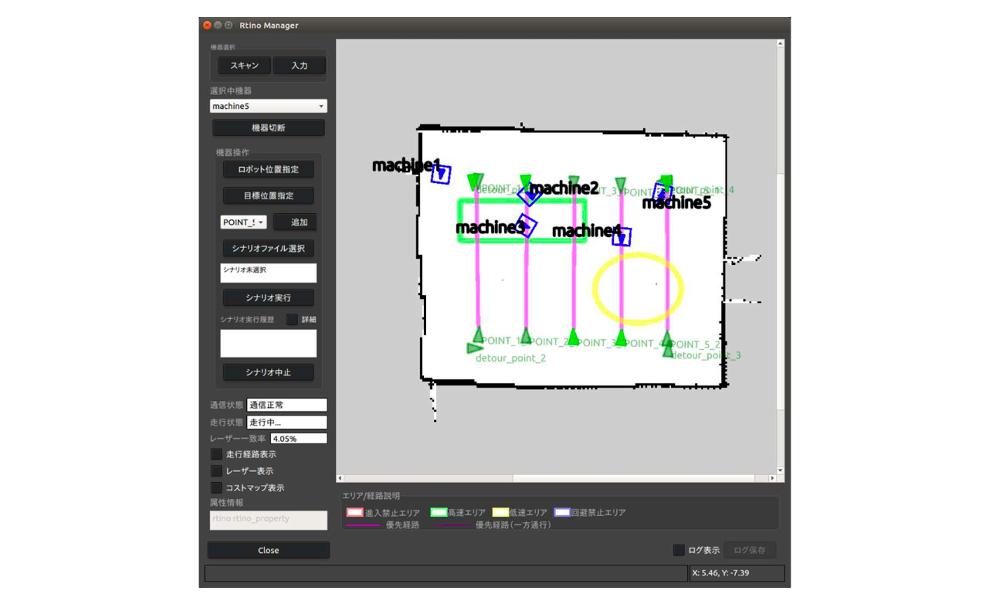Select the machine4 robot marker on the map

coord(622,237)
